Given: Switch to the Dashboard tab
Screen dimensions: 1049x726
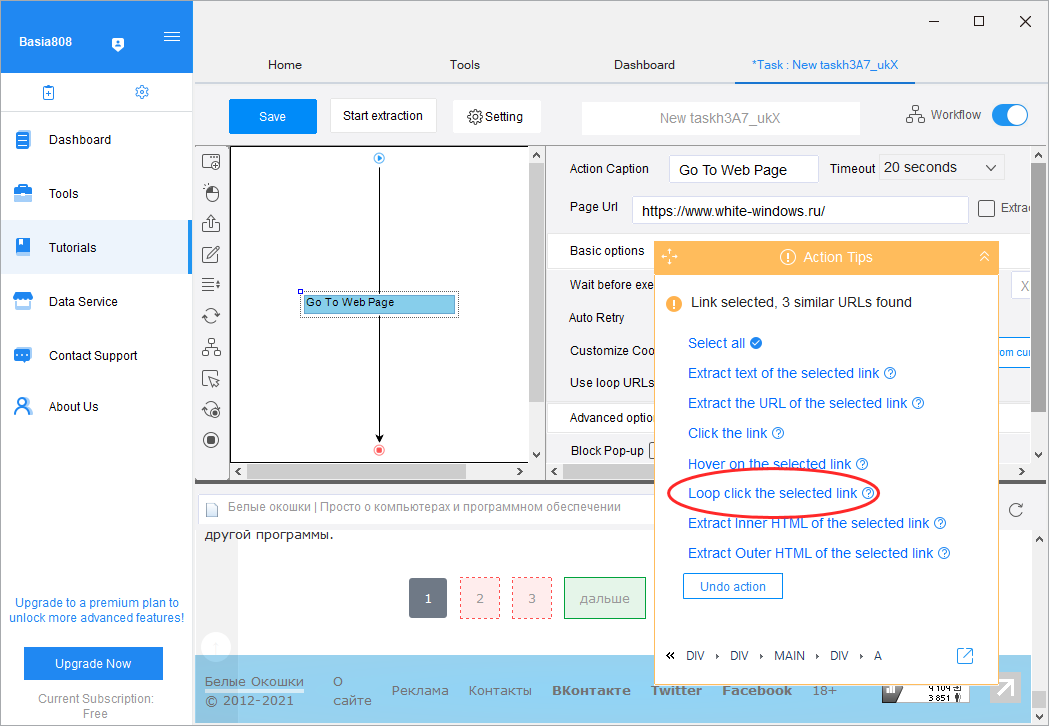Looking at the screenshot, I should point(644,65).
